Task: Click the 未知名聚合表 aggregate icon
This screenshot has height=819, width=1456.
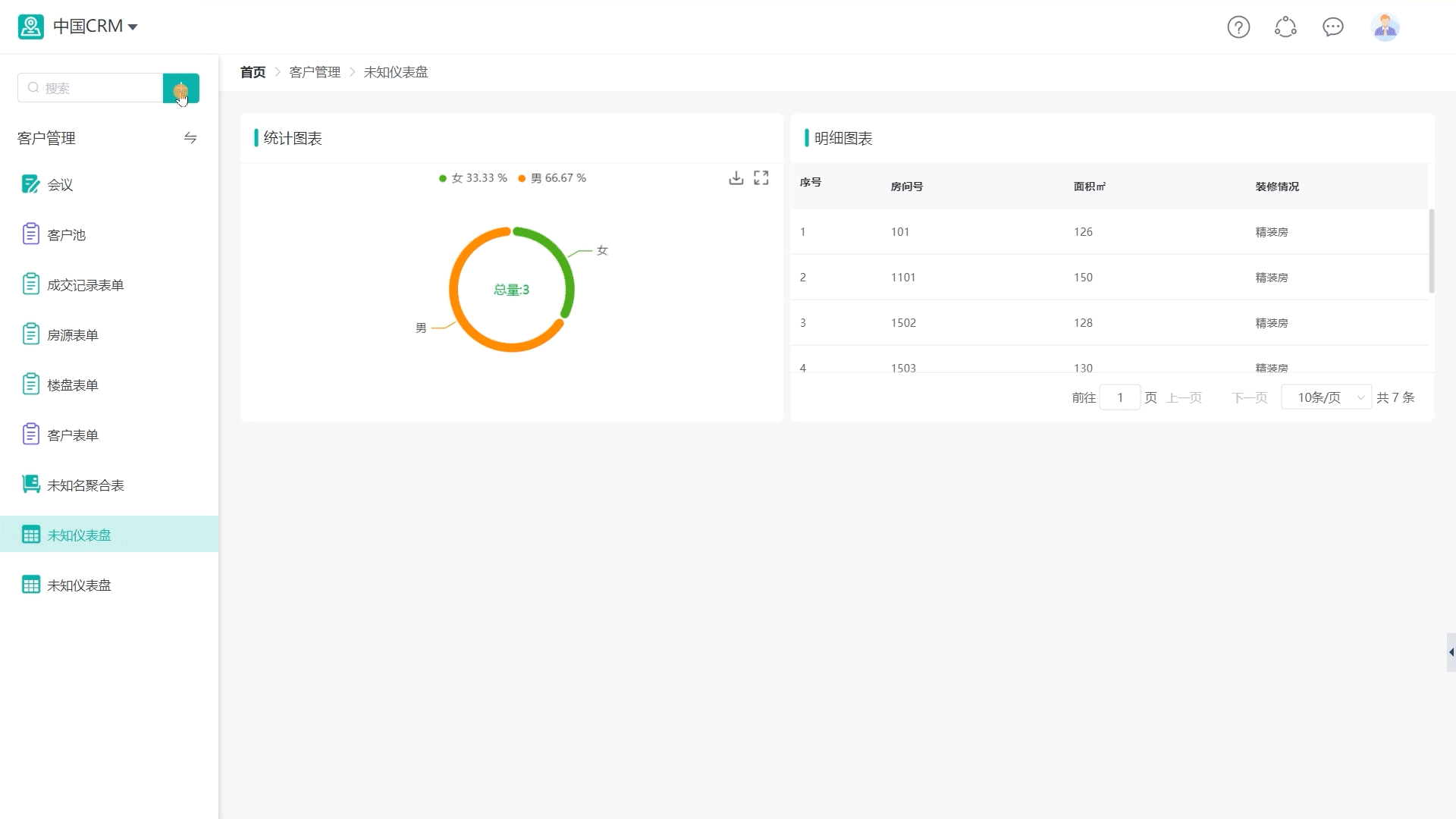Action: tap(31, 484)
